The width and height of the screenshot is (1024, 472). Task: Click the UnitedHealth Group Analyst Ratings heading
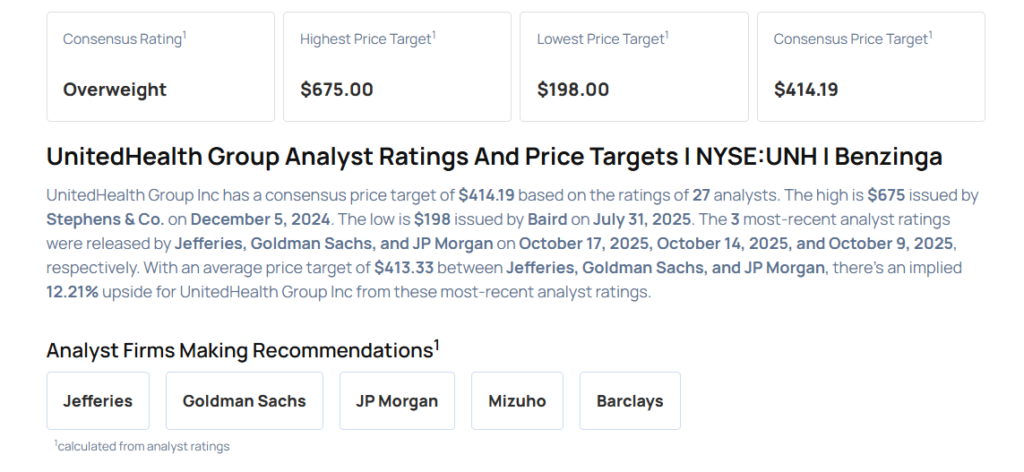(x=494, y=157)
